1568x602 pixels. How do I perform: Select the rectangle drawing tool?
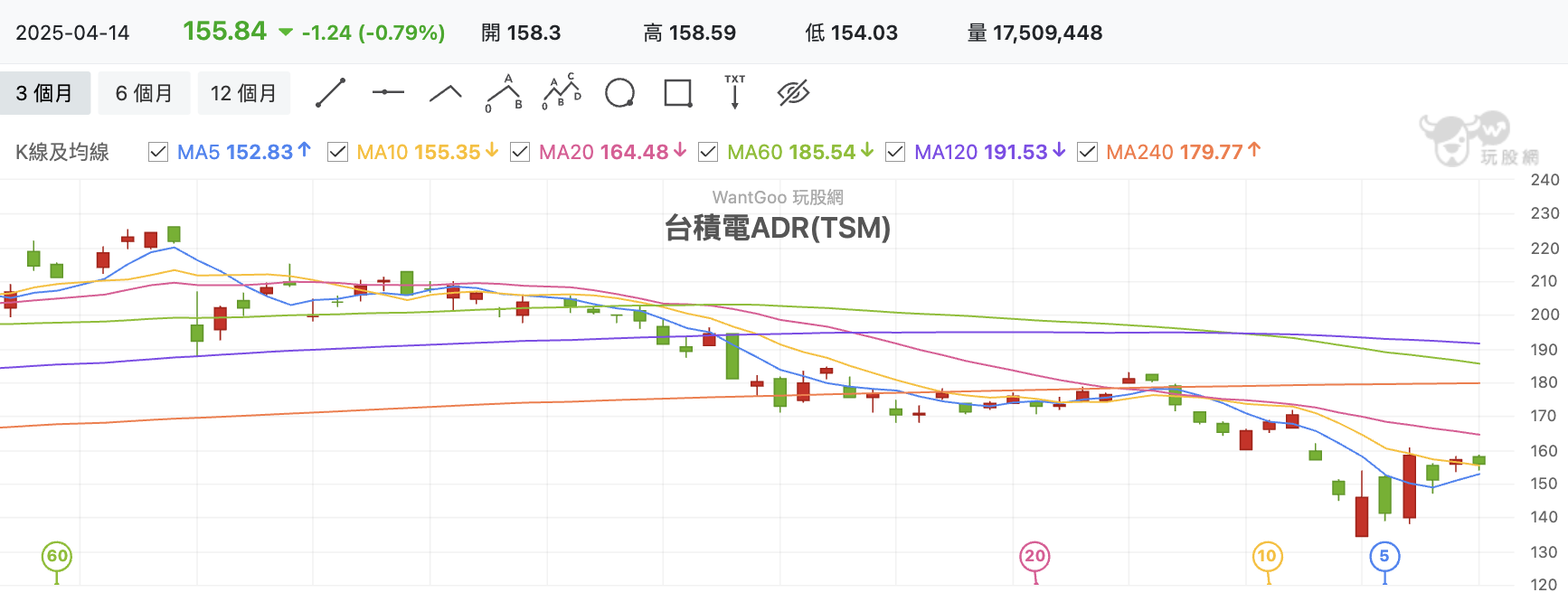(x=678, y=93)
